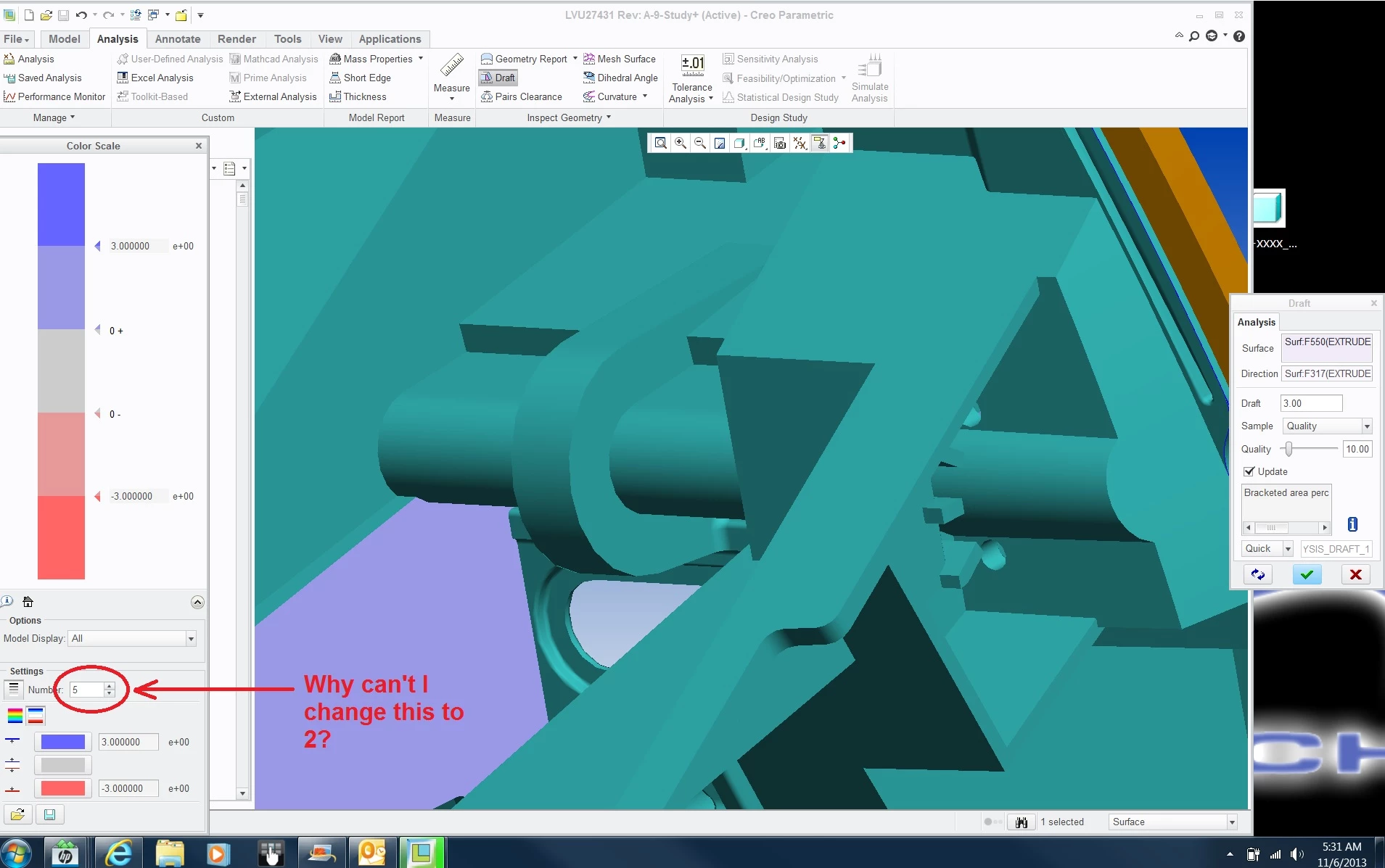The height and width of the screenshot is (868, 1385).
Task: Select the rainbow color spectrum icon
Action: 15,716
